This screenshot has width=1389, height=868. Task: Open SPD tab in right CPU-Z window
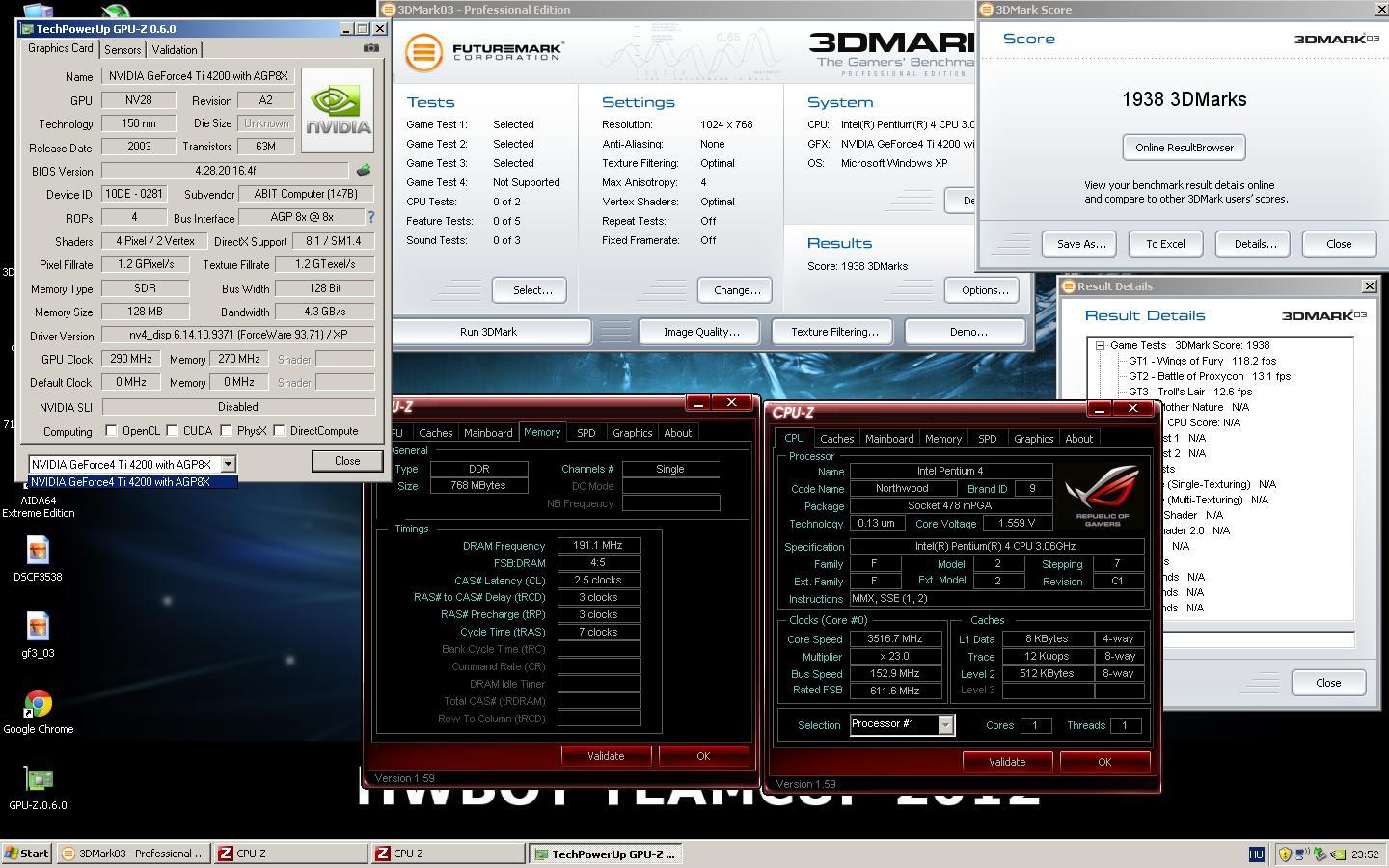tap(987, 439)
